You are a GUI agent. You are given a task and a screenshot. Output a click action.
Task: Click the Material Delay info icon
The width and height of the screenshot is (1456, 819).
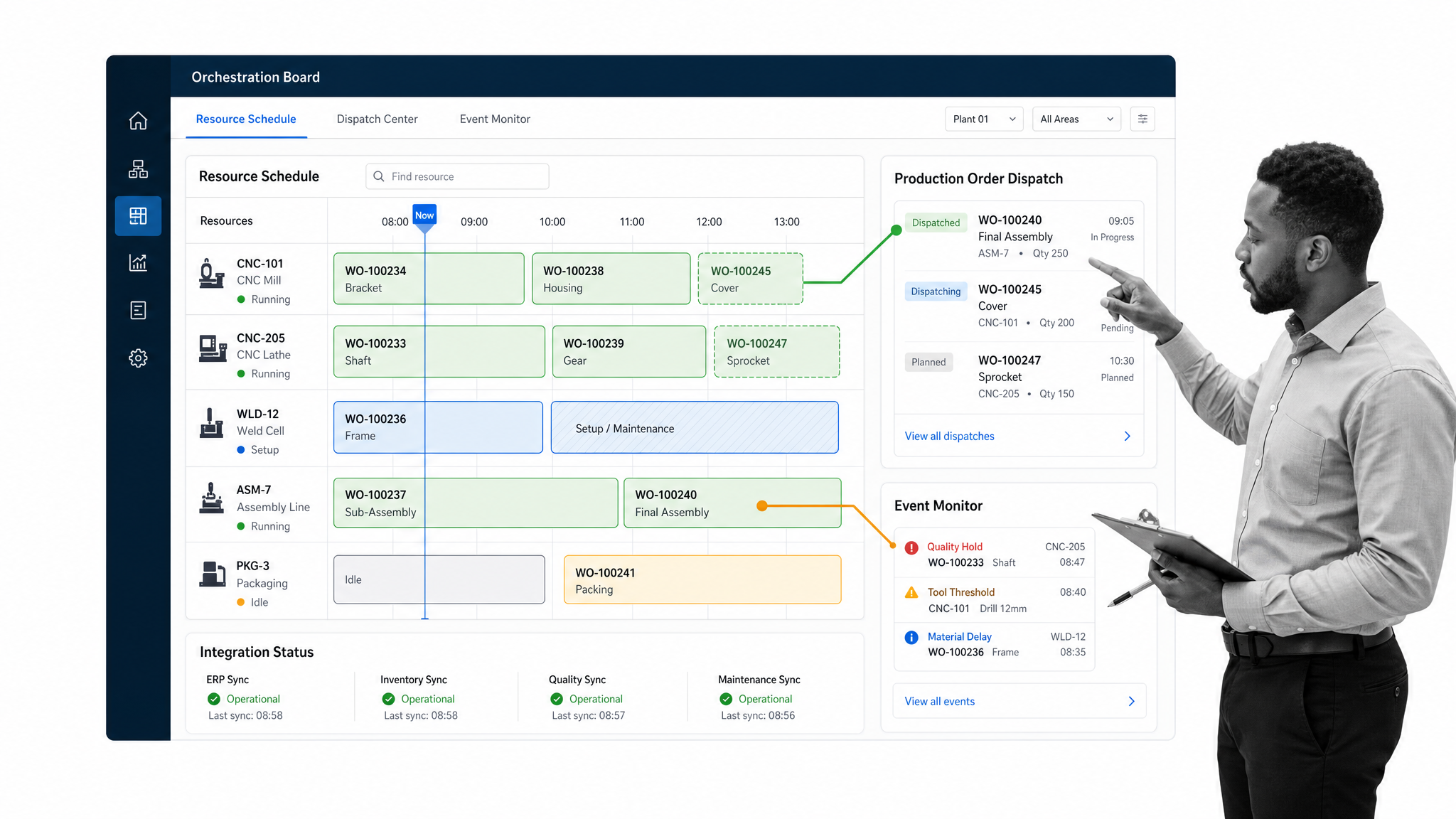coord(911,638)
